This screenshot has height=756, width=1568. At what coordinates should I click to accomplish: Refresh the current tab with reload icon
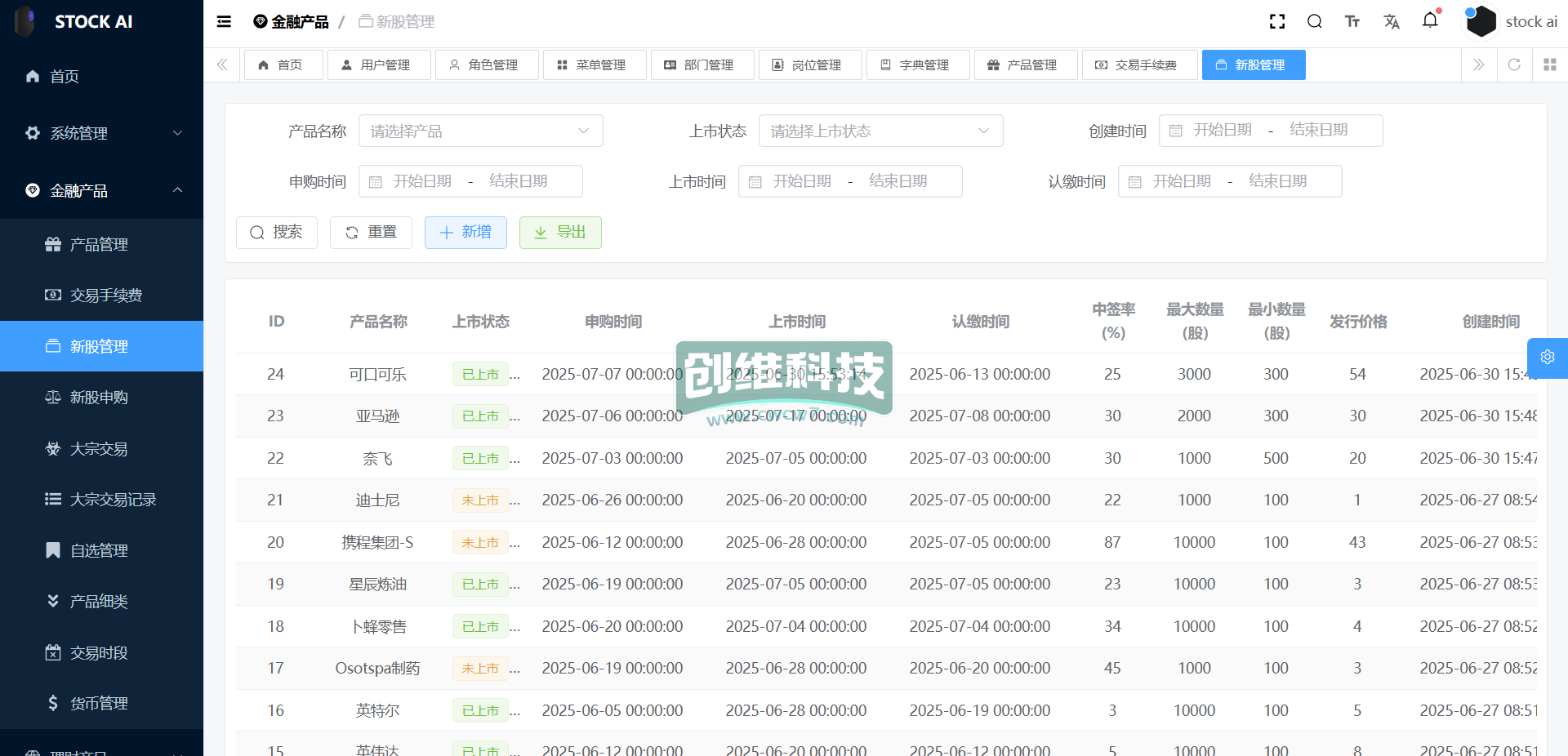pos(1514,64)
